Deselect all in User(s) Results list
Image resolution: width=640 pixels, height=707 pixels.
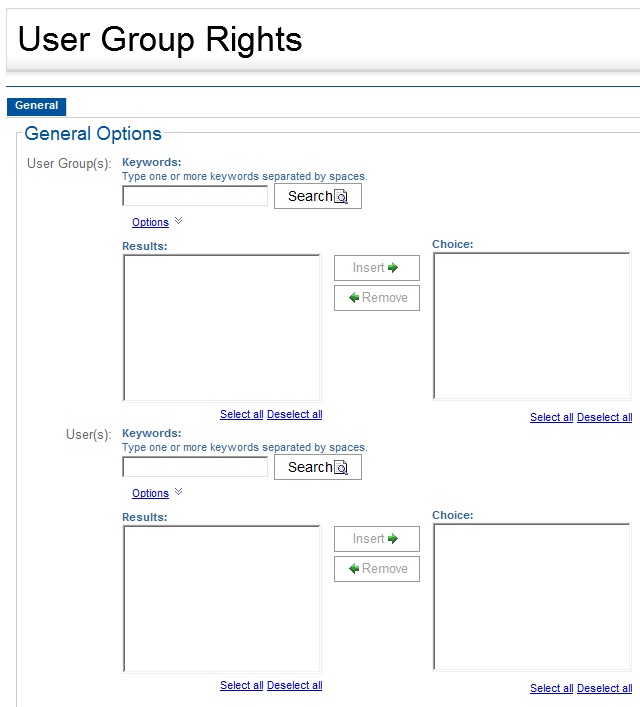294,686
